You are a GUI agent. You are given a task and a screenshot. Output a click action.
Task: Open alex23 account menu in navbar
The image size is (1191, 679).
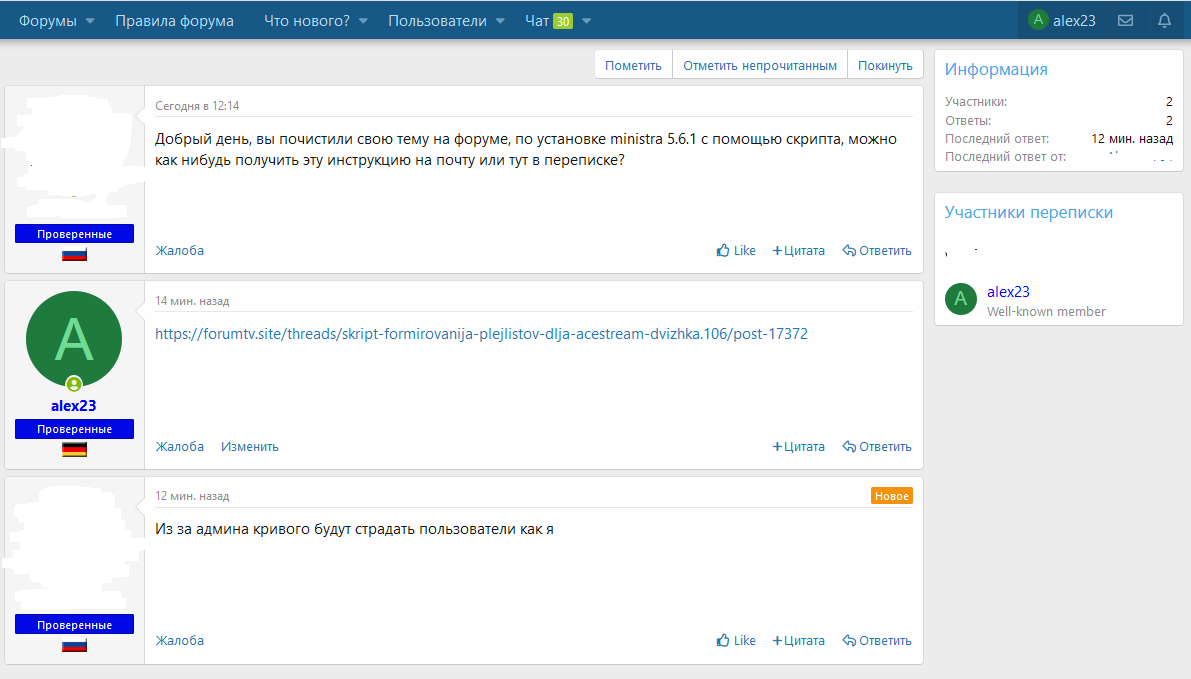(1062, 21)
